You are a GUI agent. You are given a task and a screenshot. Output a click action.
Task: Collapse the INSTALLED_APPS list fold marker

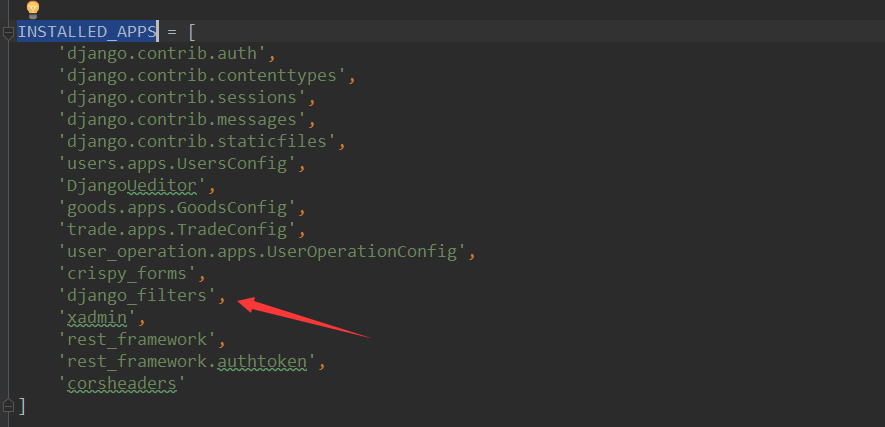[8, 33]
